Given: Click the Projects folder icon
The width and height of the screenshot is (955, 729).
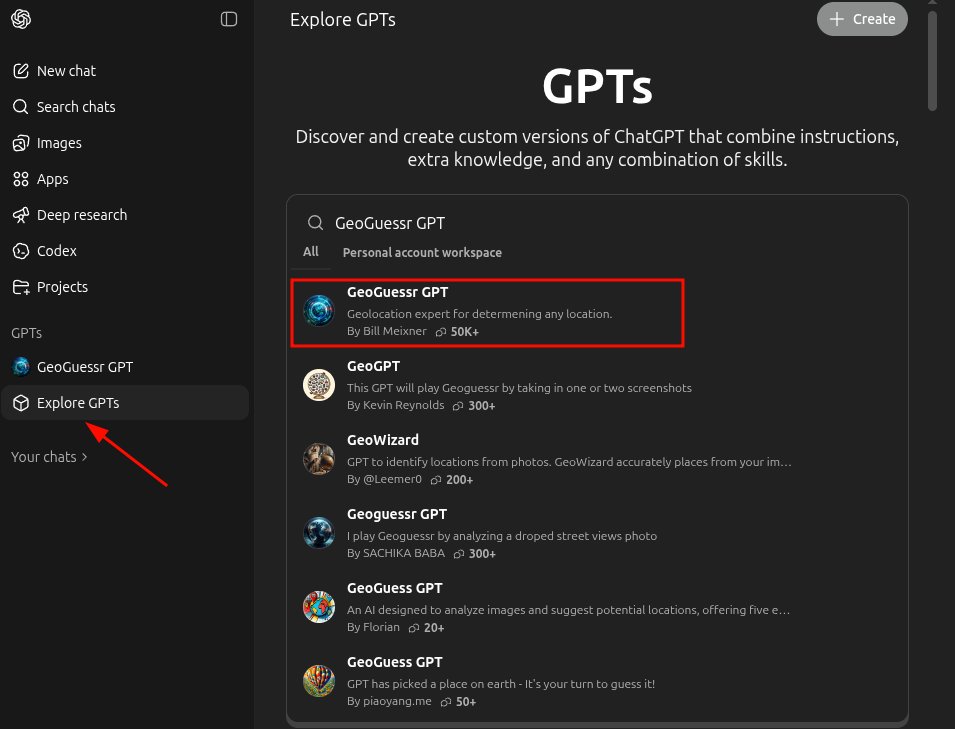Looking at the screenshot, I should 21,287.
